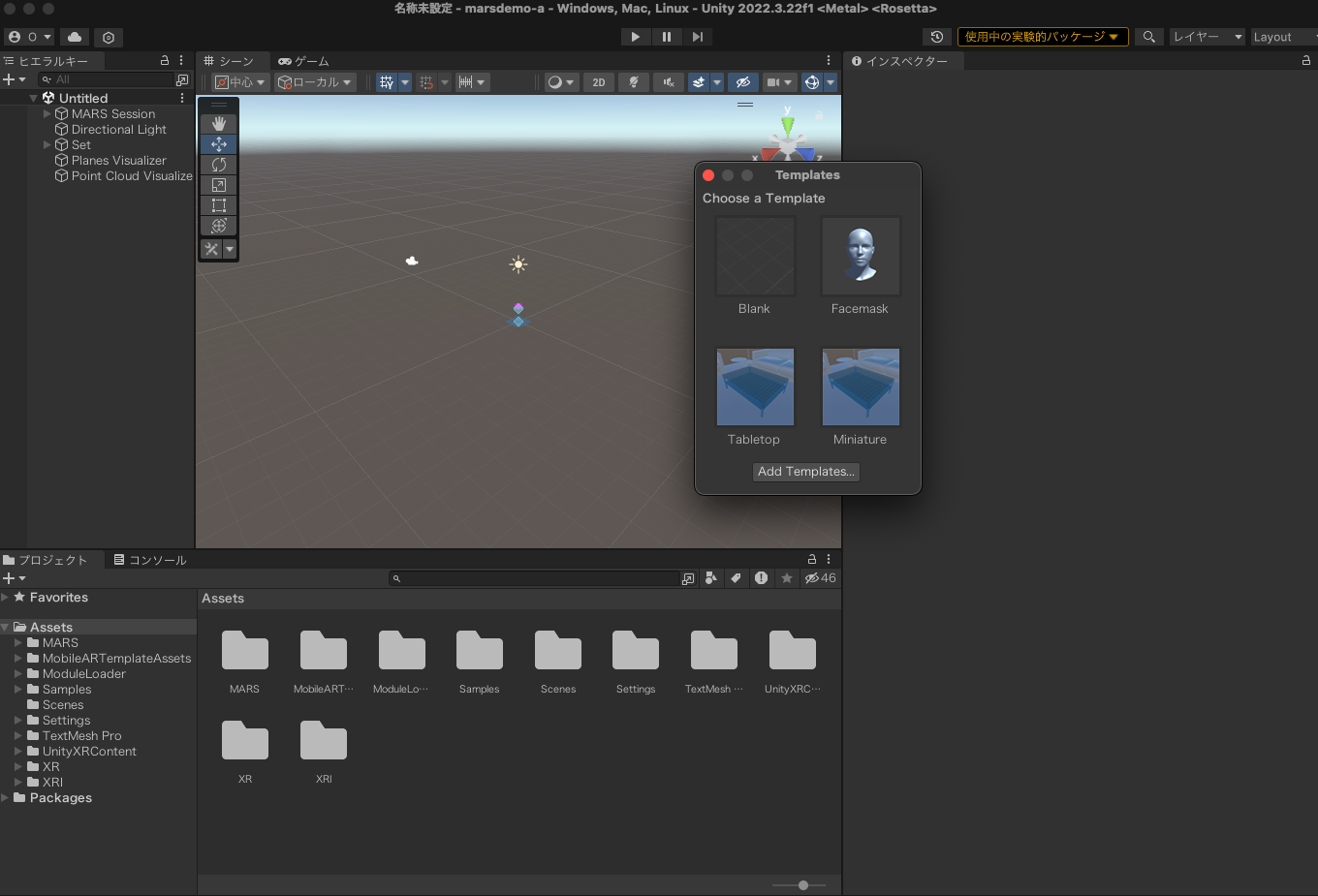Toggle the Hierarchy panel lock
The width and height of the screenshot is (1318, 896).
165,60
